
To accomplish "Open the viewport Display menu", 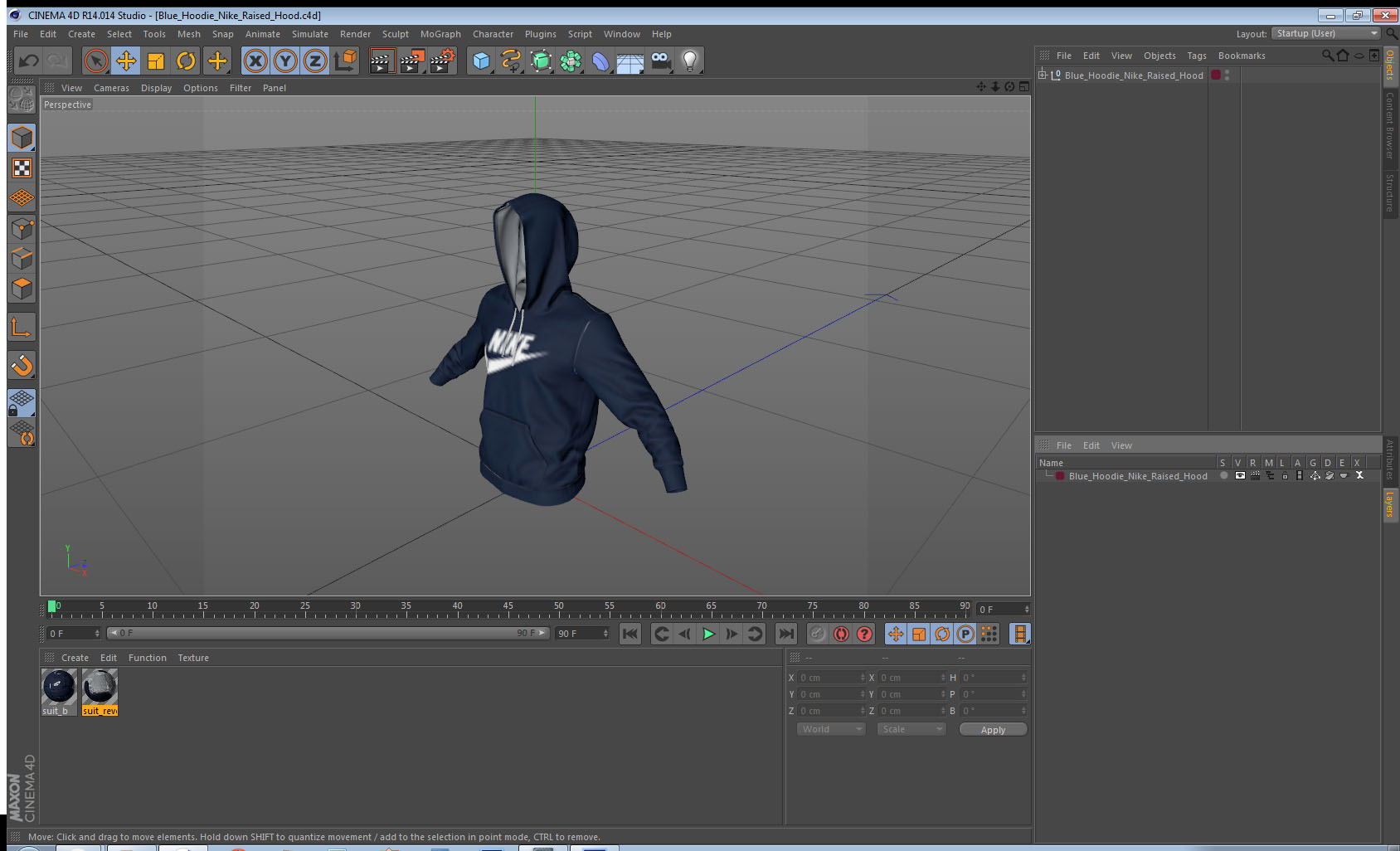I will click(x=156, y=88).
